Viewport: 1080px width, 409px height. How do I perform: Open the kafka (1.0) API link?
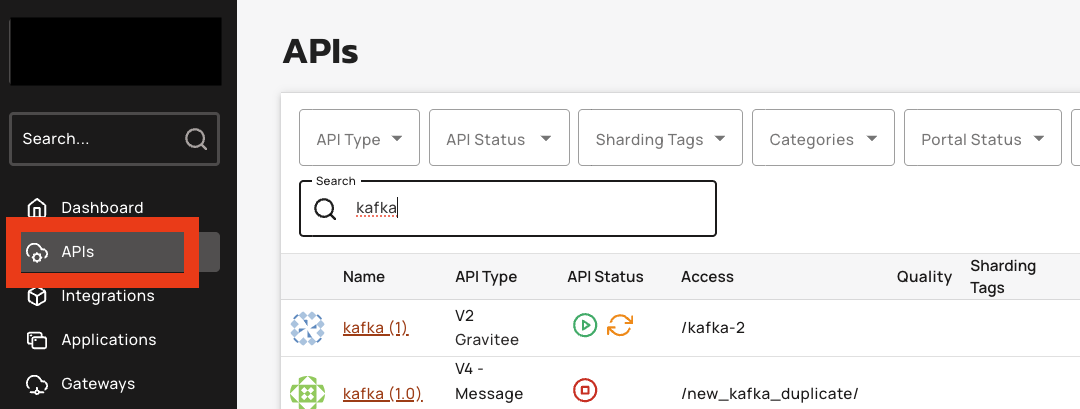click(382, 393)
